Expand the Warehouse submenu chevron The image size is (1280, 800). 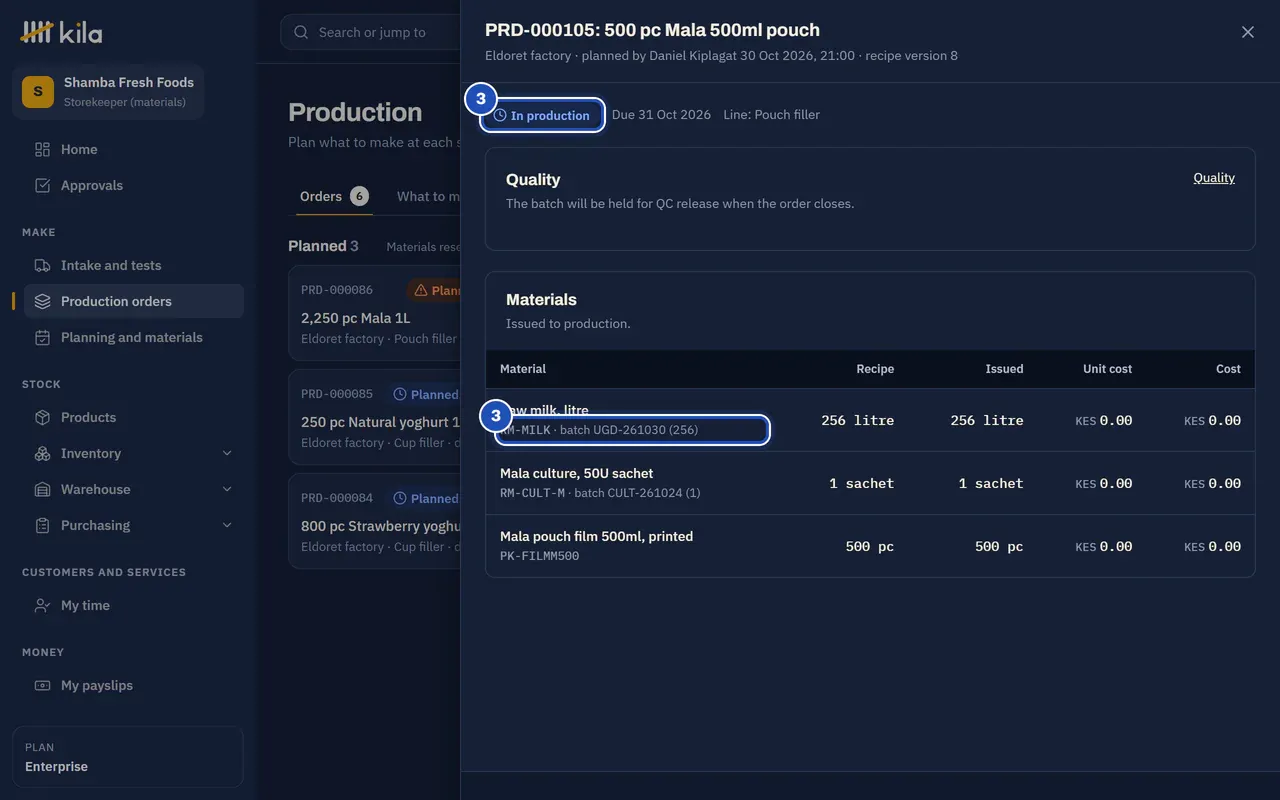point(227,489)
